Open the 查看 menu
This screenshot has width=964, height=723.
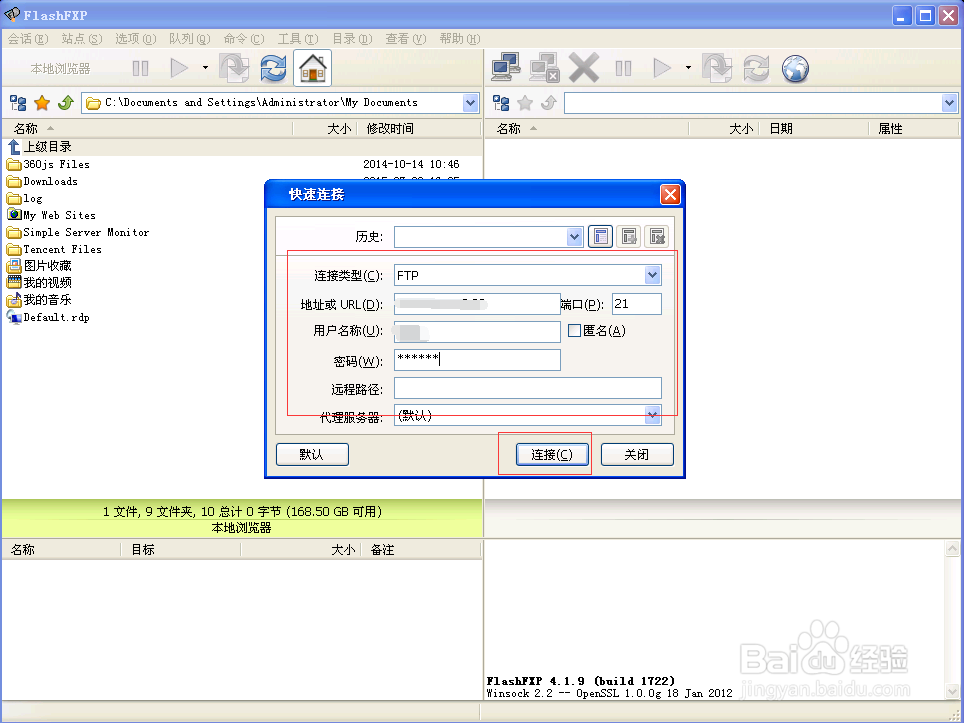pyautogui.click(x=406, y=39)
